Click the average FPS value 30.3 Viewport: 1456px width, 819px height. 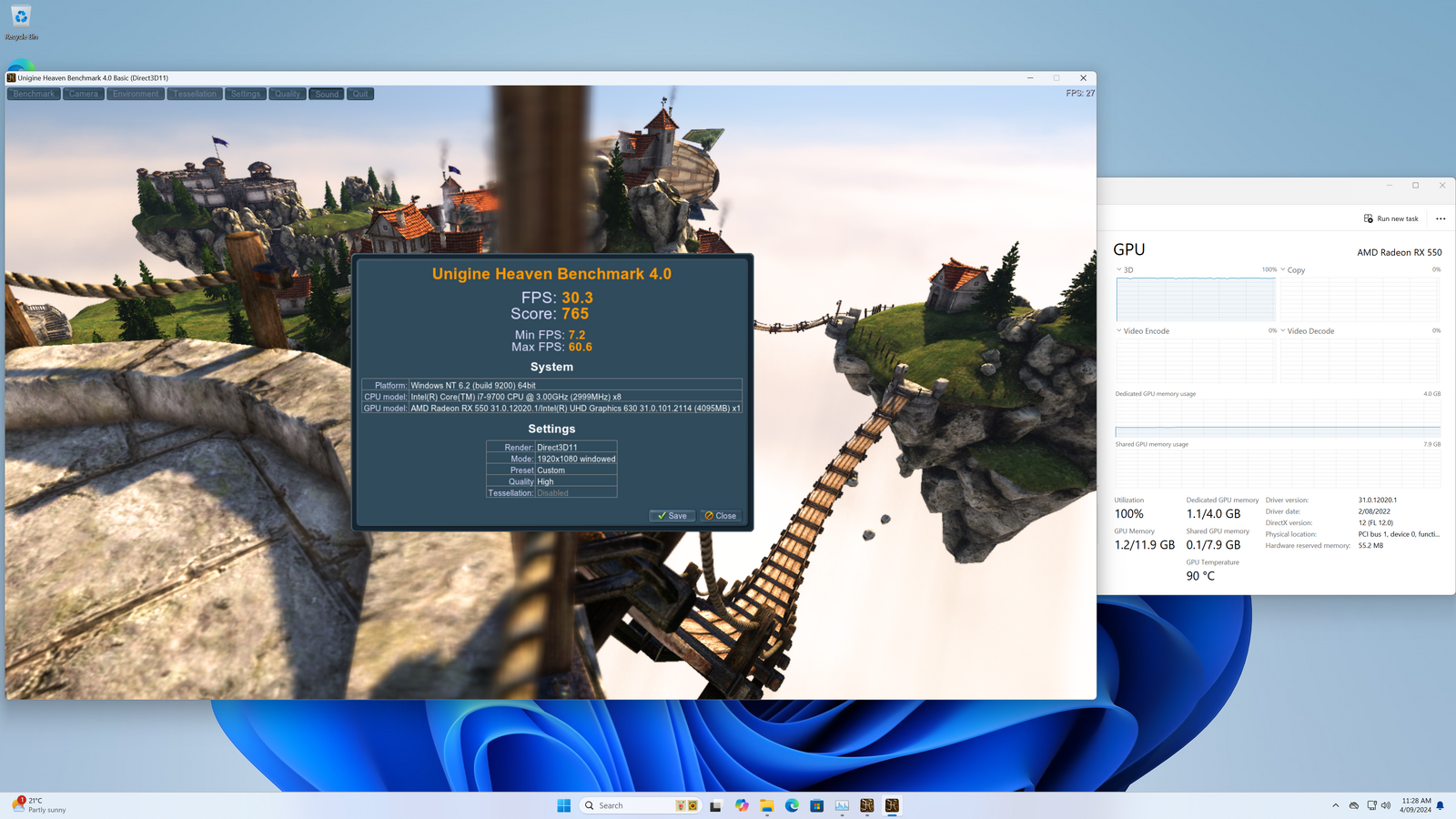(x=577, y=298)
